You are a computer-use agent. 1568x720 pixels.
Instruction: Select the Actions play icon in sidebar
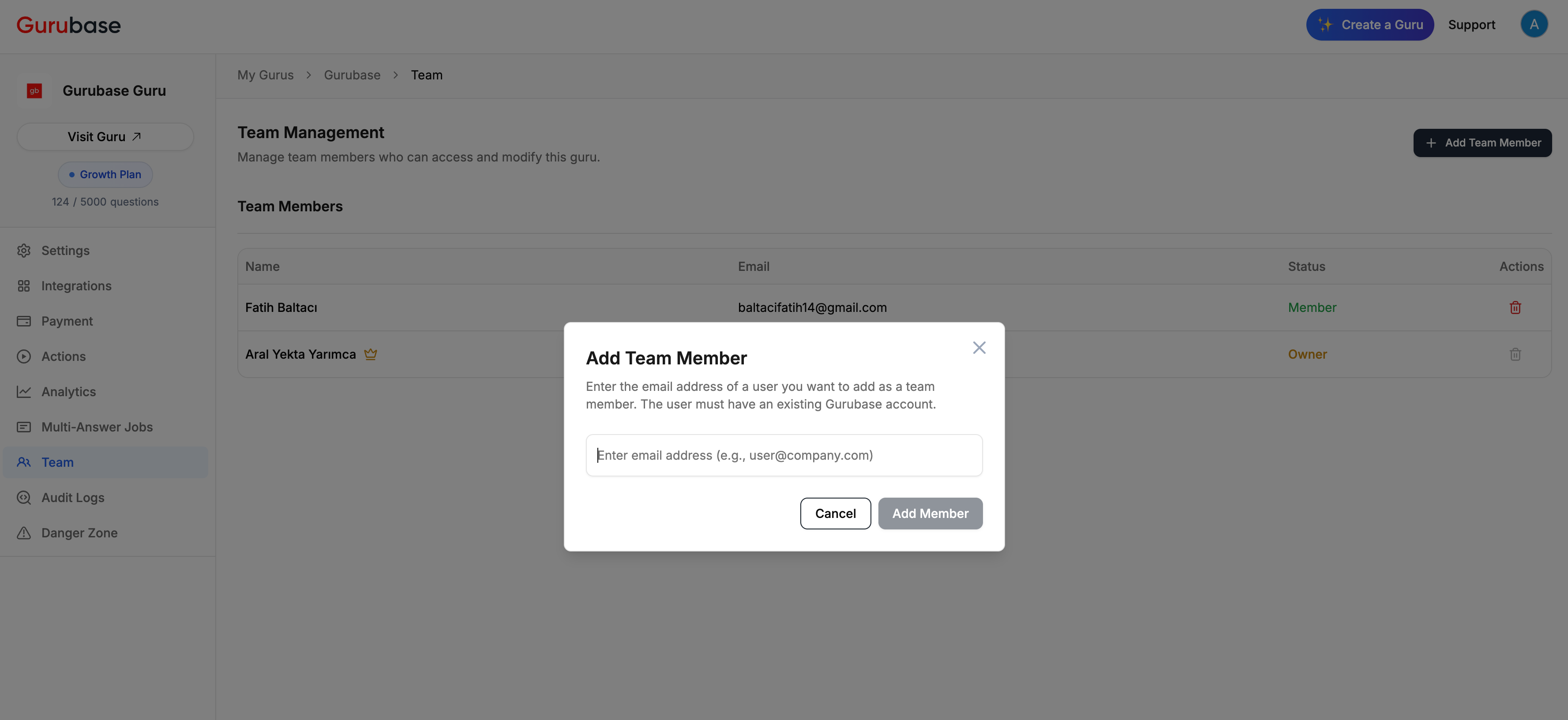(x=23, y=356)
